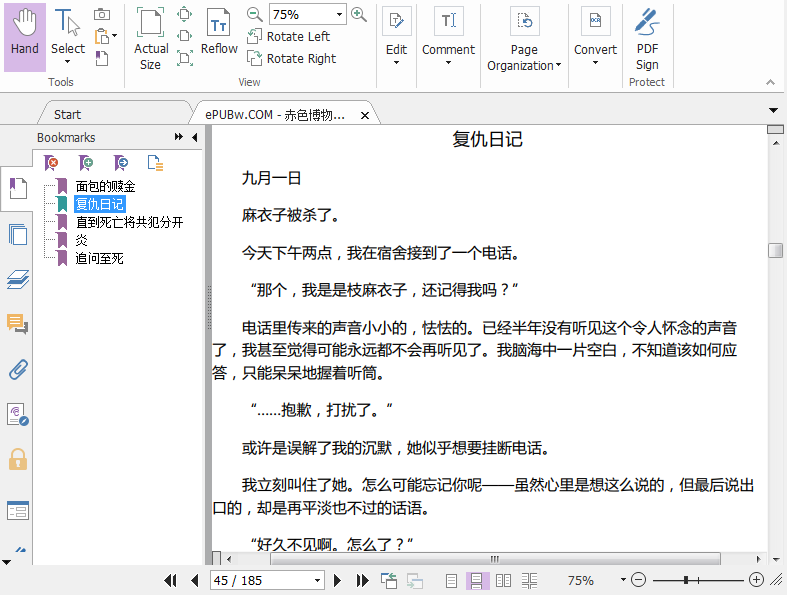This screenshot has width=787, height=595.
Task: Switch to facing pages view mode
Action: 504,580
